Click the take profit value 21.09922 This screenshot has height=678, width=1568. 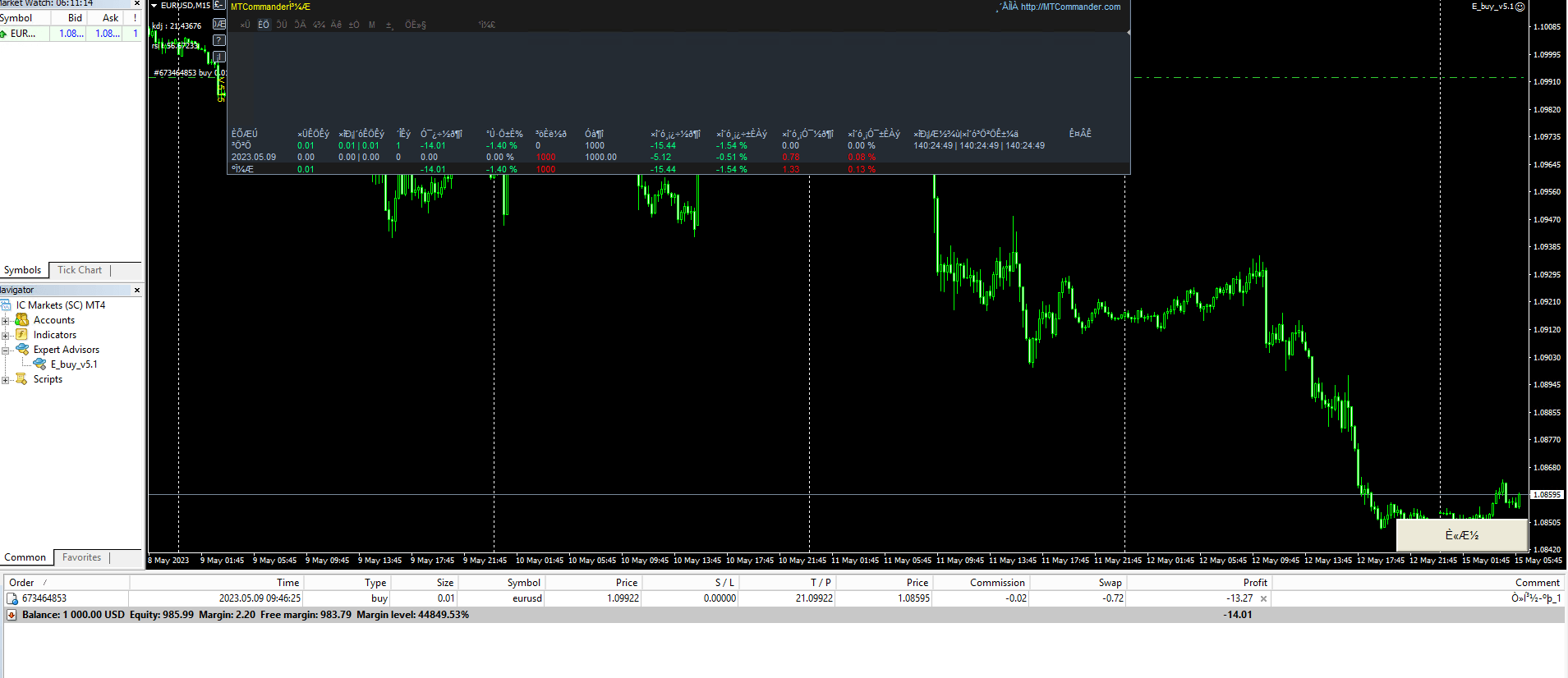[813, 598]
